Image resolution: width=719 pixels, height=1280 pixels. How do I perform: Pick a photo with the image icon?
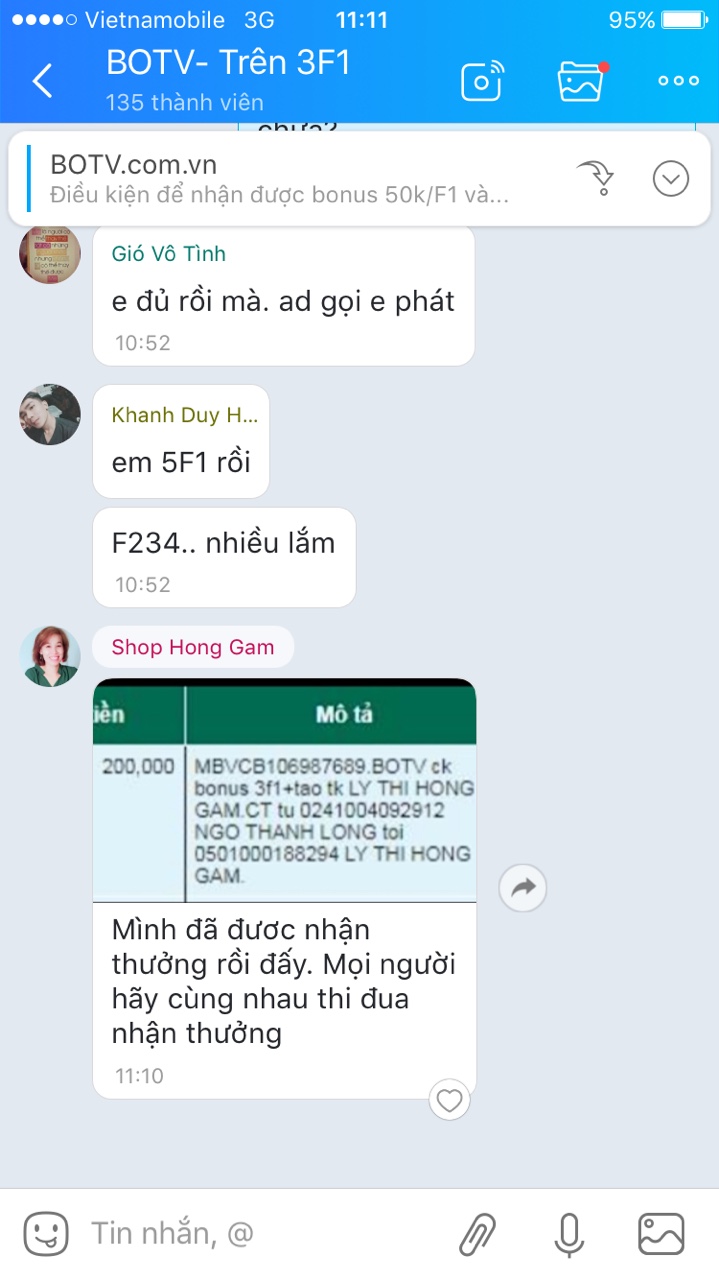coord(661,1234)
